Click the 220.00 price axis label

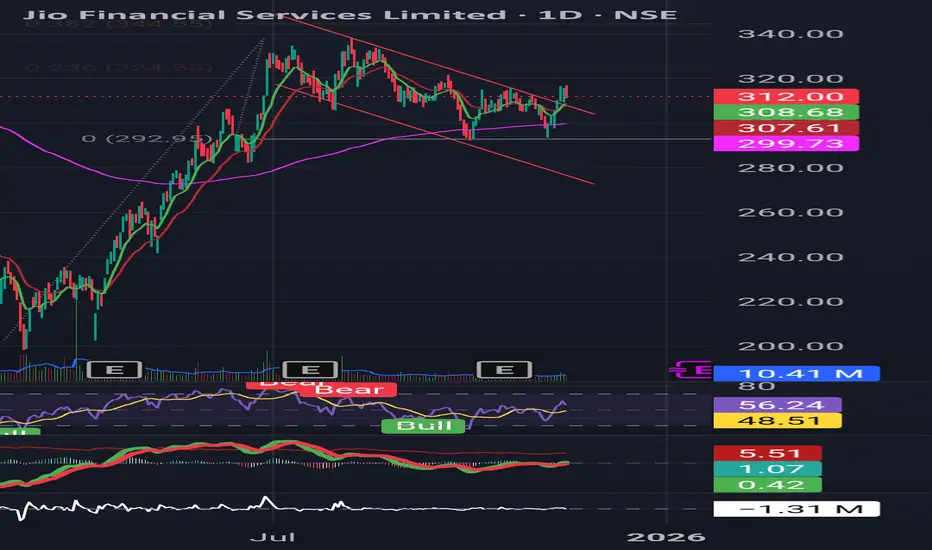(x=791, y=301)
